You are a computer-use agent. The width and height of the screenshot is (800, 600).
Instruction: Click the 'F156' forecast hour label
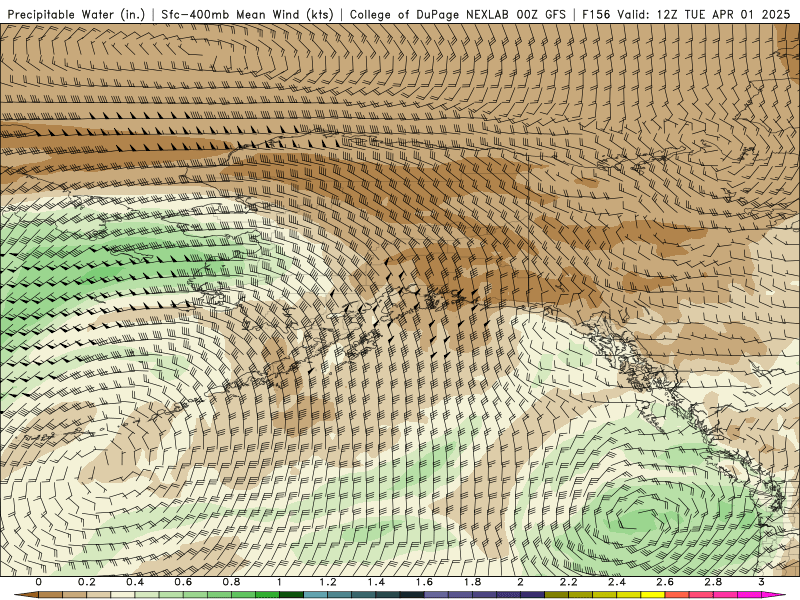pos(596,14)
